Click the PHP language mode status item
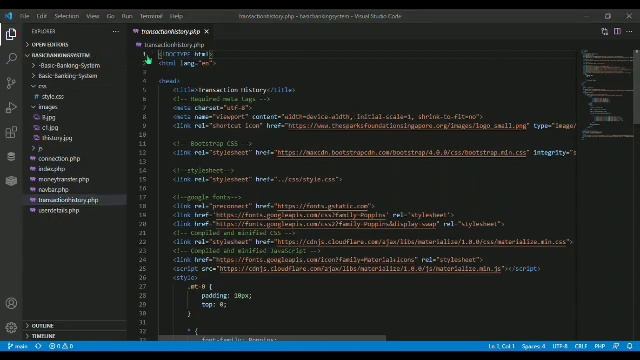Viewport: 640px width, 360px height. point(600,346)
